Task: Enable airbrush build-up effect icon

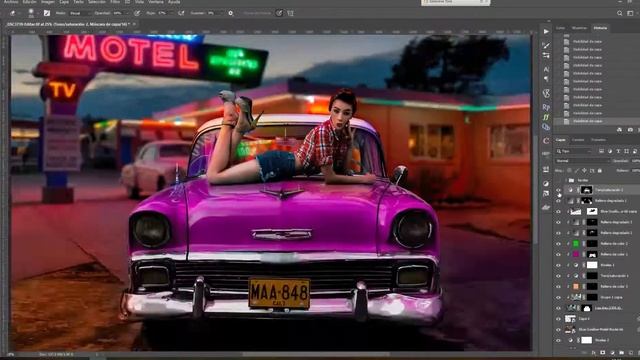Action: click(181, 13)
